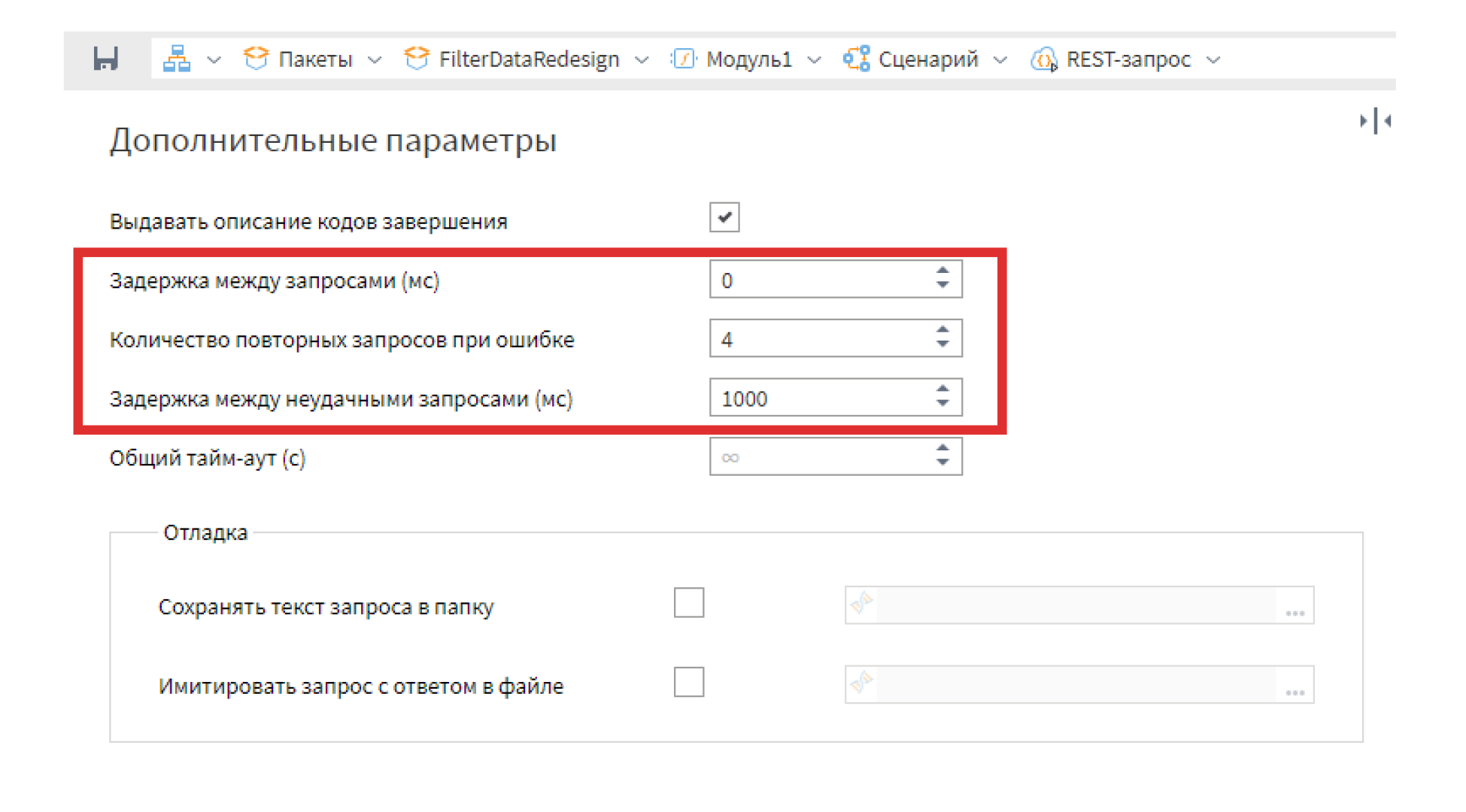Viewport: 1466px width, 812px height.
Task: Open dropdown arrow after REST-запрос
Action: (1213, 60)
